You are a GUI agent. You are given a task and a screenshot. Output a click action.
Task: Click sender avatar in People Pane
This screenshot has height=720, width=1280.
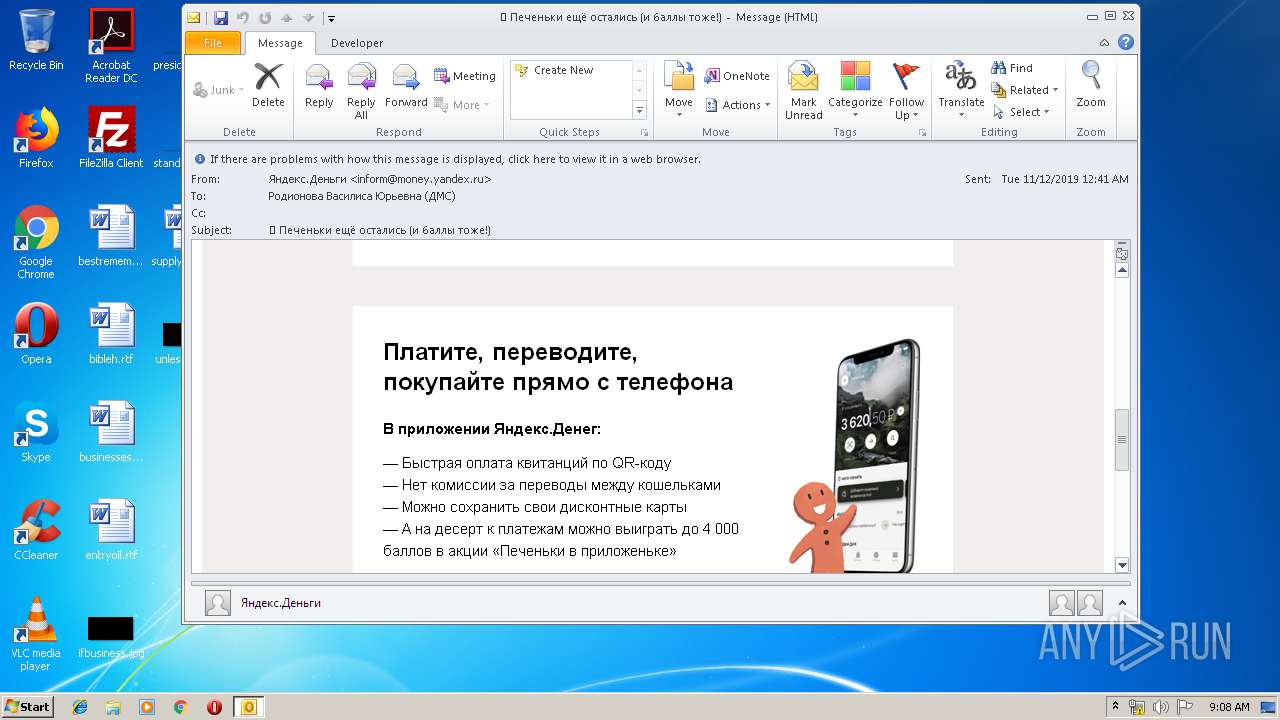coord(218,603)
